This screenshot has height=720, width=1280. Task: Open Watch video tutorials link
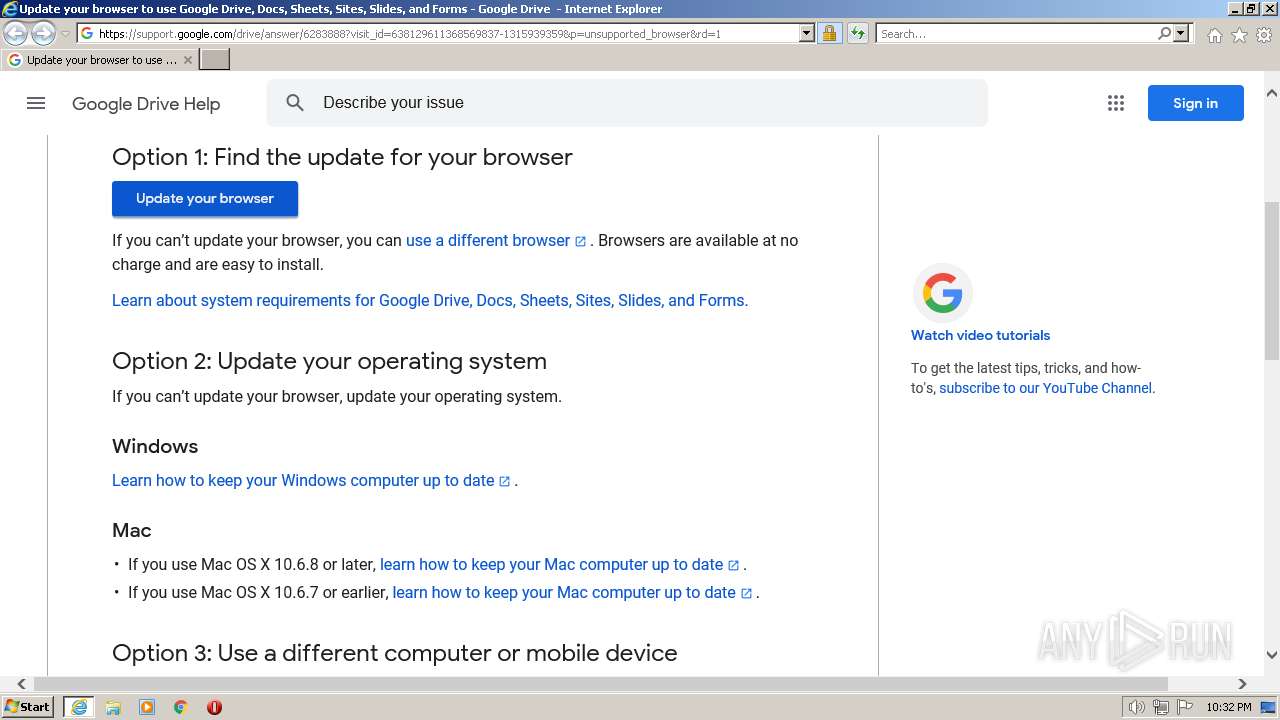point(980,335)
